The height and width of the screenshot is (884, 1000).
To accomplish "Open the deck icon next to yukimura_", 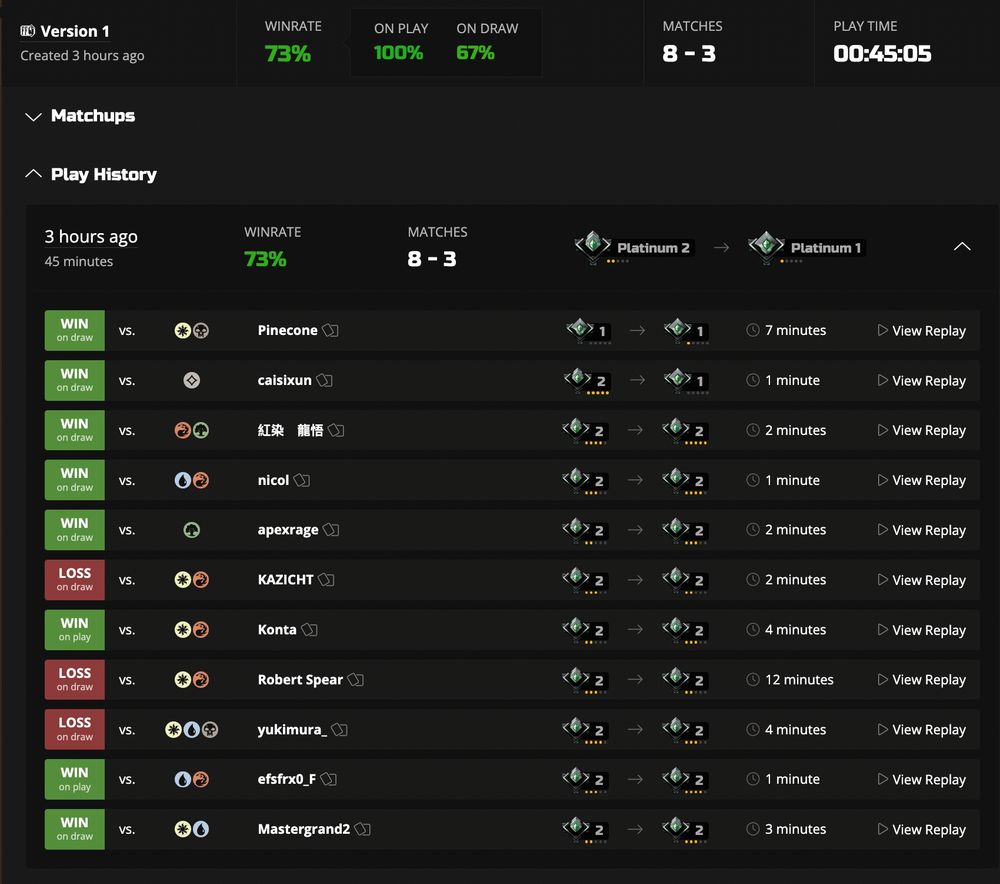I will (340, 729).
